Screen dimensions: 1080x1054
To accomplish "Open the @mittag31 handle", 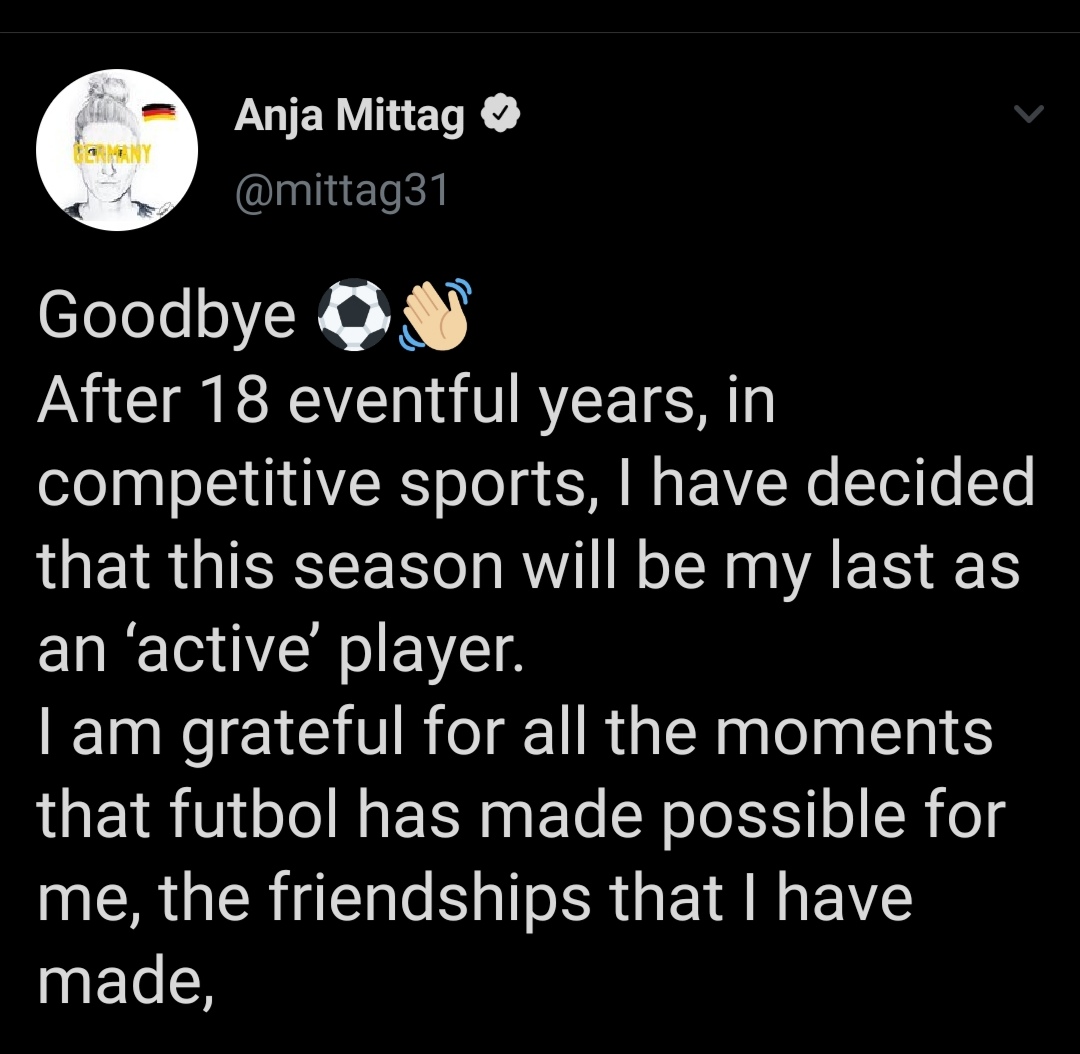I will pyautogui.click(x=342, y=192).
